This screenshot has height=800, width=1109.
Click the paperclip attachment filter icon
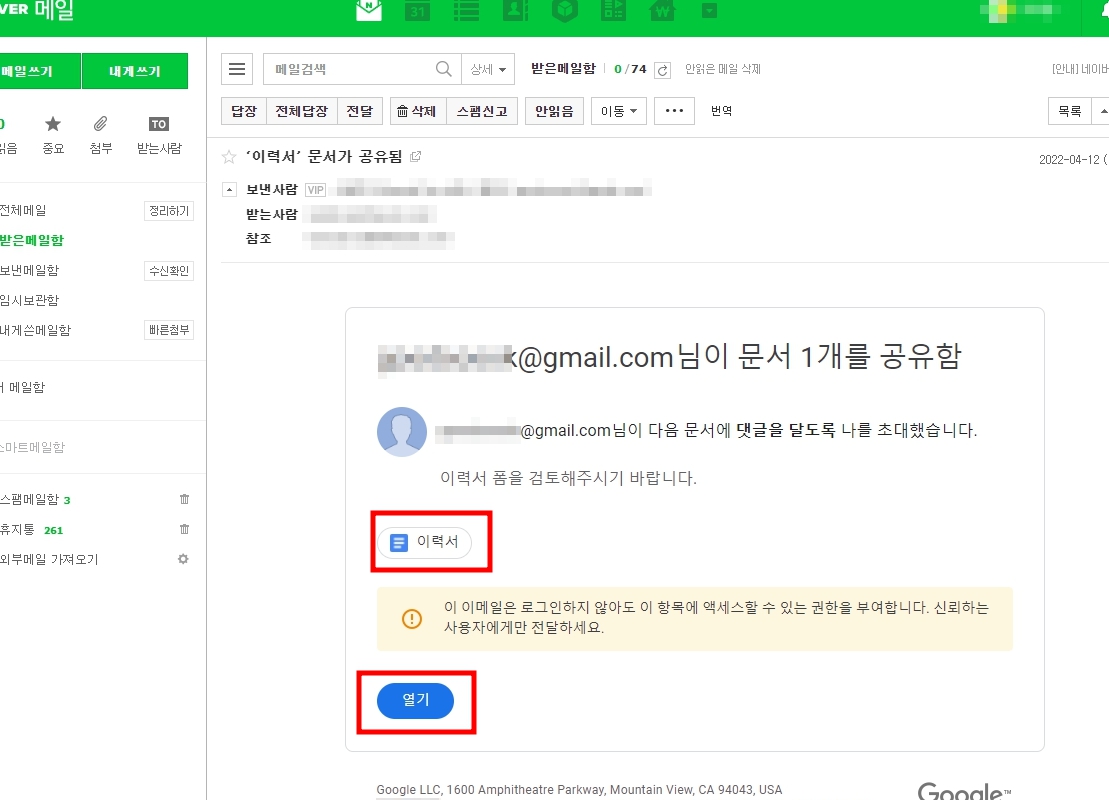tap(100, 124)
